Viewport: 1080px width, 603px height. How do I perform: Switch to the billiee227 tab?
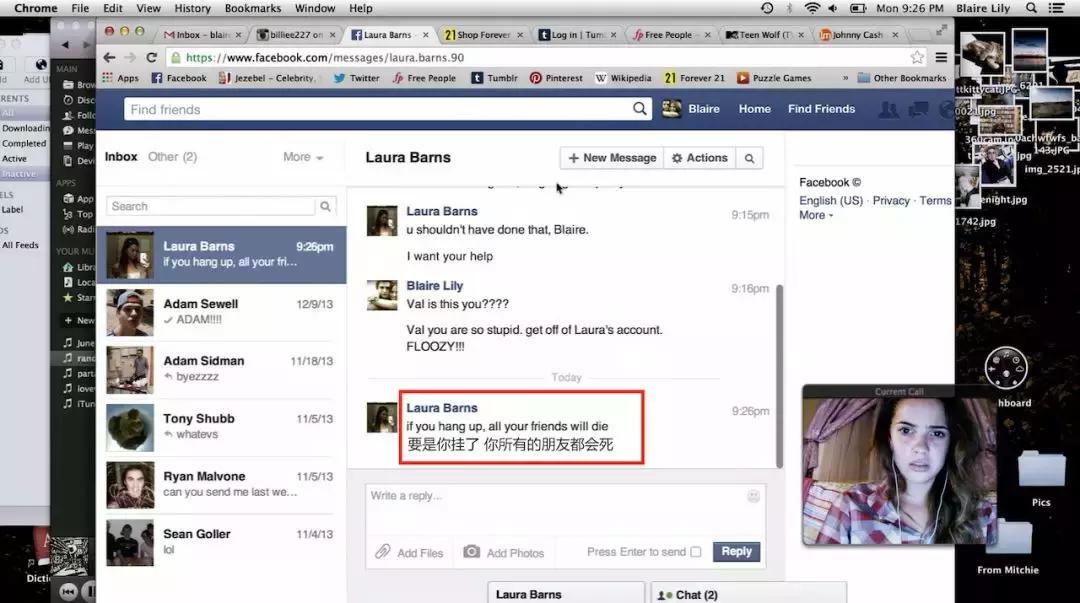(x=296, y=34)
